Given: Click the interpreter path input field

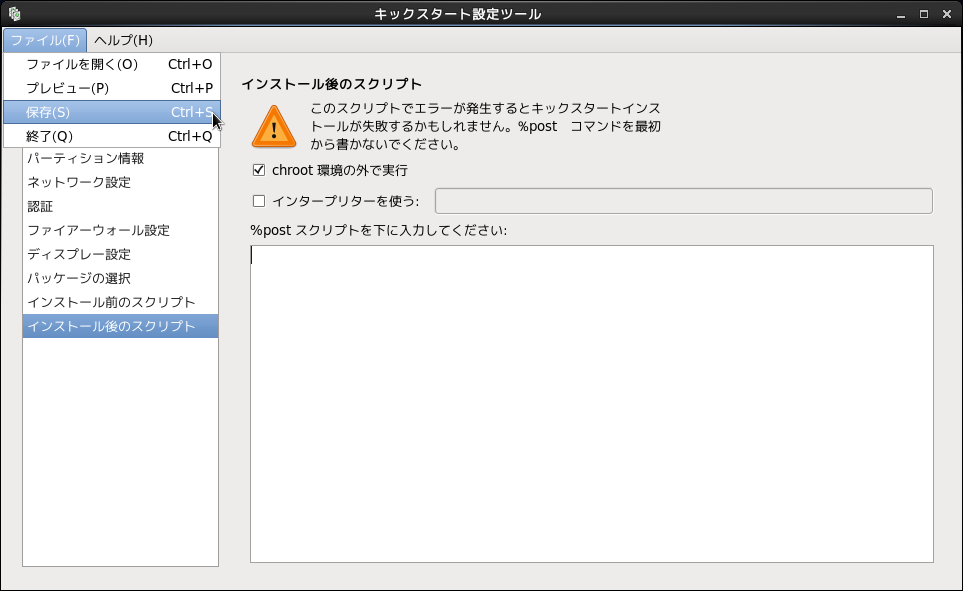Looking at the screenshot, I should coord(683,201).
